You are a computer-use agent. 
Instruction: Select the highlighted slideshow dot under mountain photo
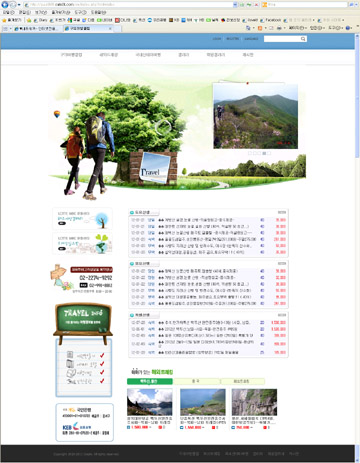click(264, 153)
